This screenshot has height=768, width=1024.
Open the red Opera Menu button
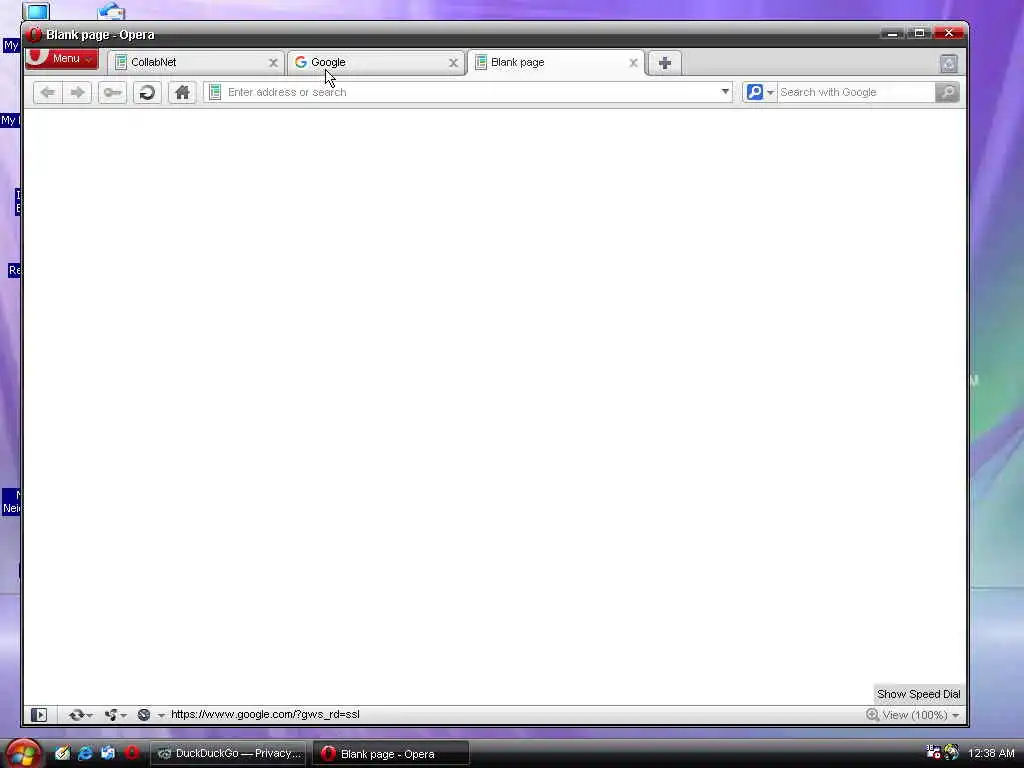pyautogui.click(x=63, y=59)
